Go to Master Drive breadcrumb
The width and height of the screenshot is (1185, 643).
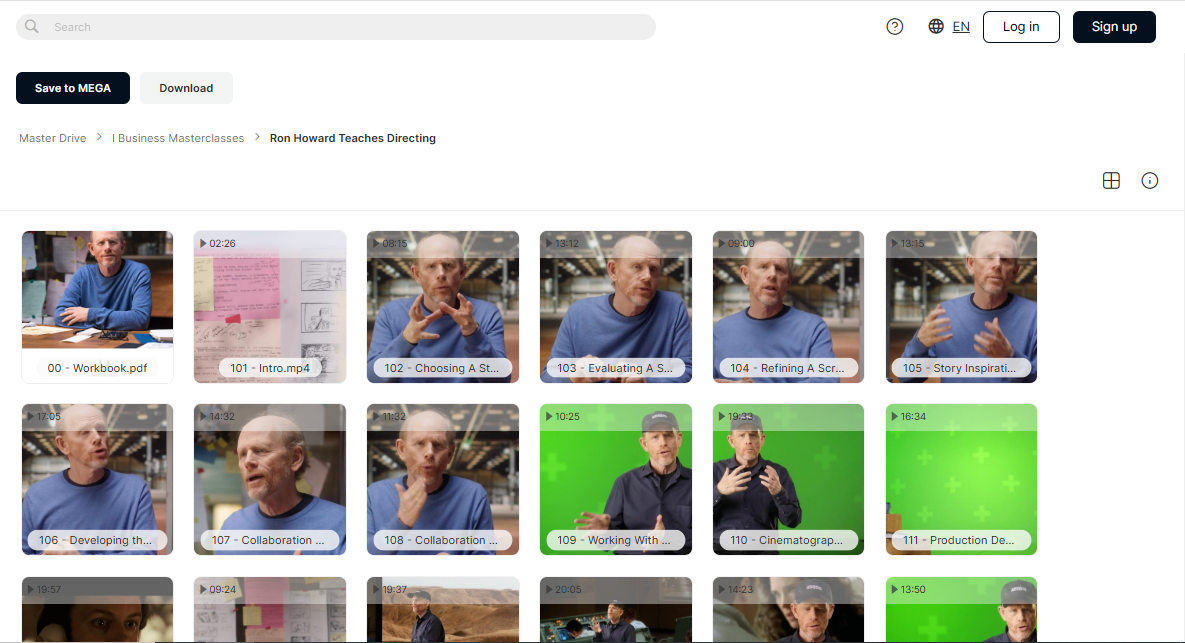pos(52,138)
